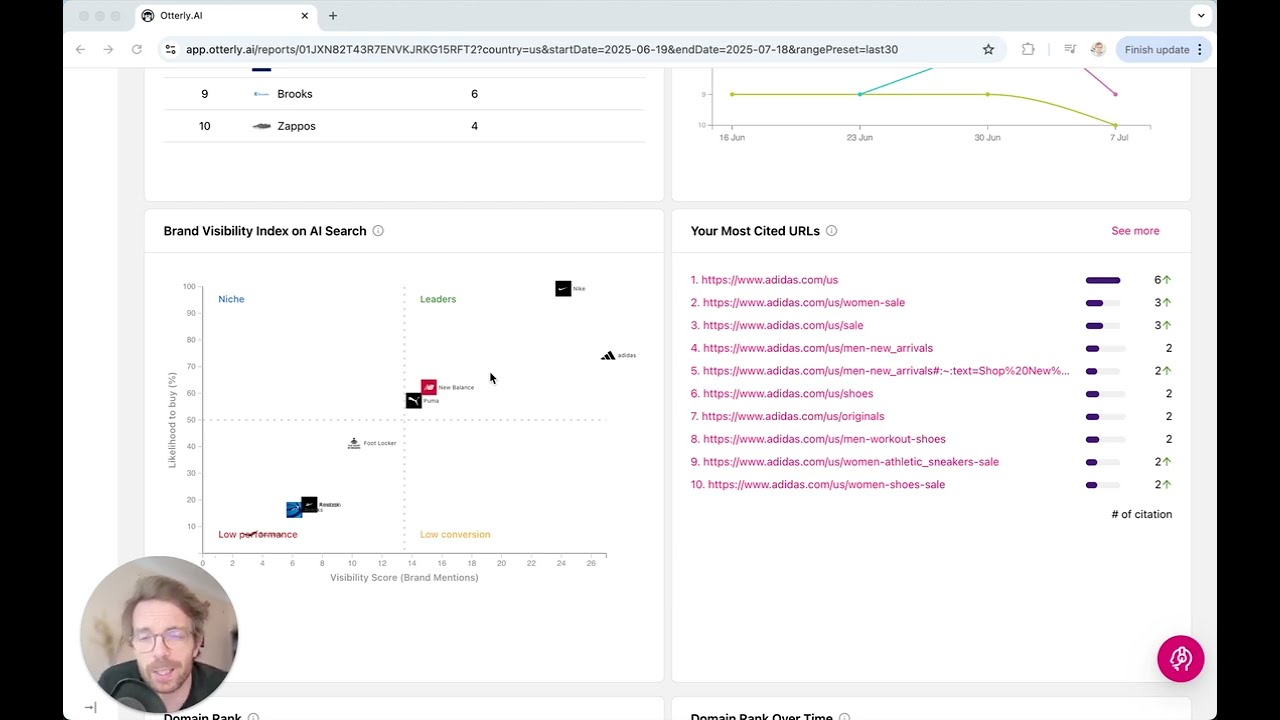Screen dimensions: 1280x720
Task: Bookmark this page with star icon
Action: (x=988, y=49)
